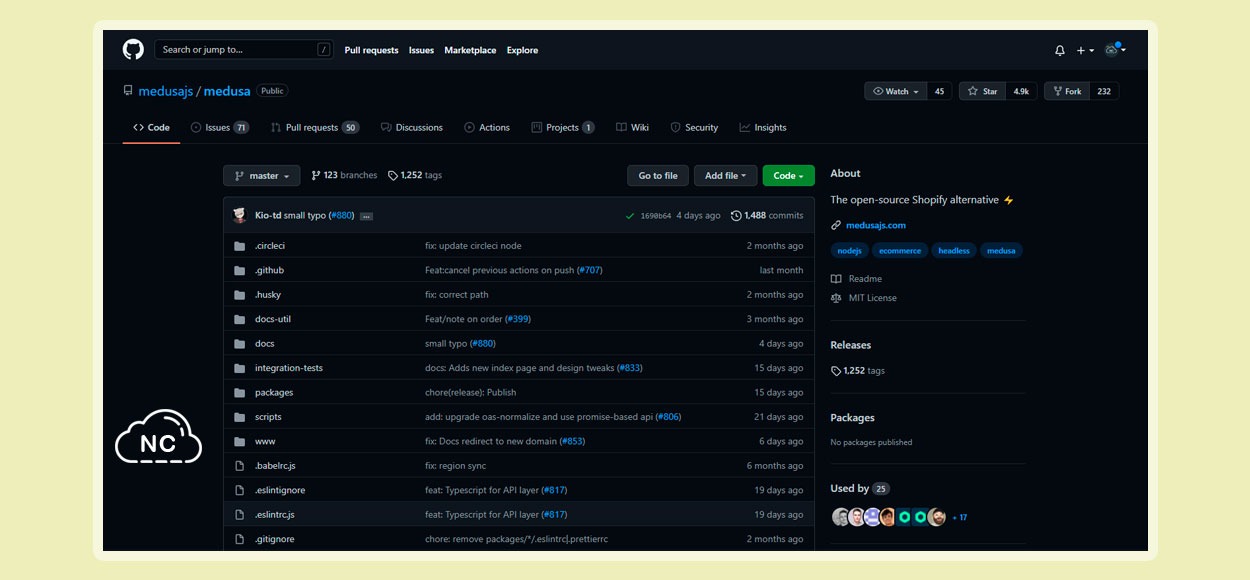Open the Wiki tab
Screen dimensions: 1250x580
pyautogui.click(x=633, y=128)
